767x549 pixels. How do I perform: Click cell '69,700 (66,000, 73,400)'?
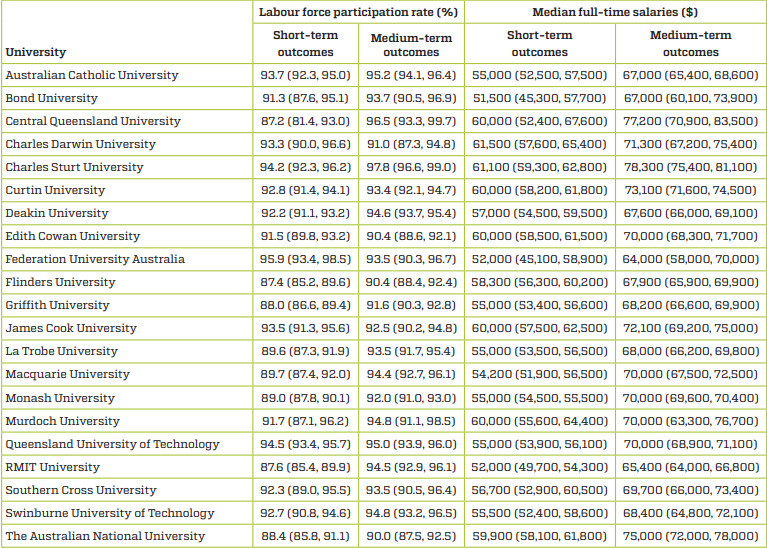tap(691, 490)
